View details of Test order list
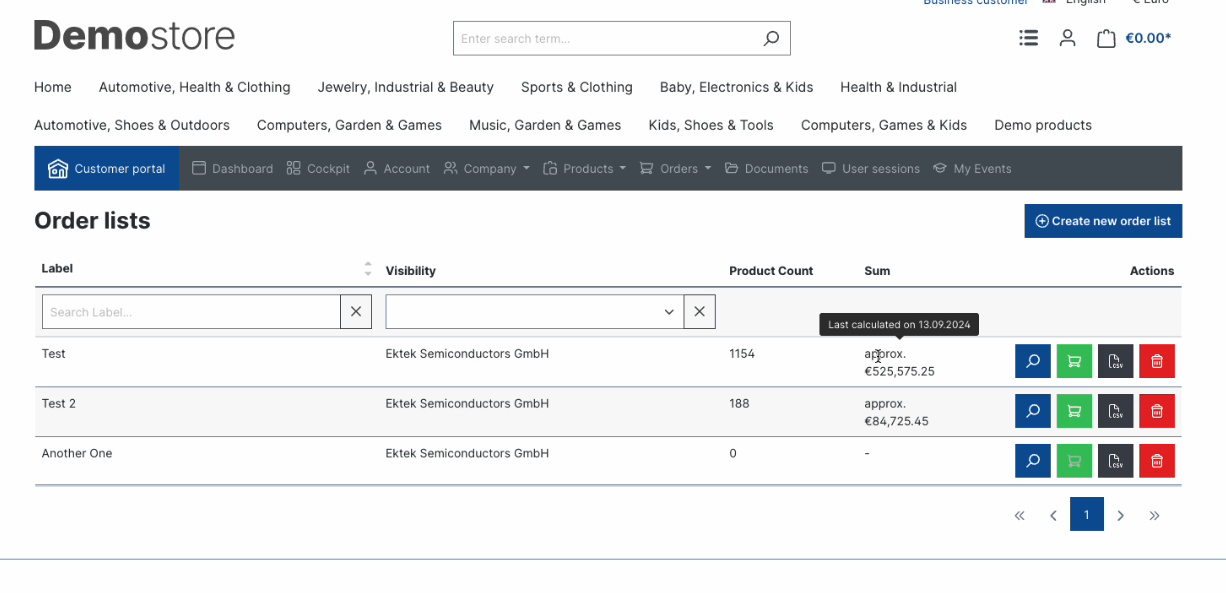 pos(1032,361)
